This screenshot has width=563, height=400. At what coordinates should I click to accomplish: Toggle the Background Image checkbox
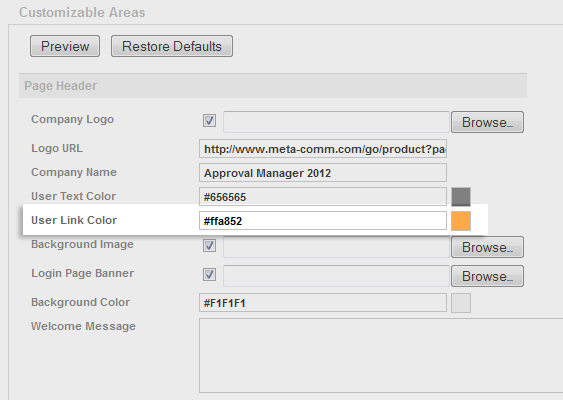pyautogui.click(x=209, y=246)
